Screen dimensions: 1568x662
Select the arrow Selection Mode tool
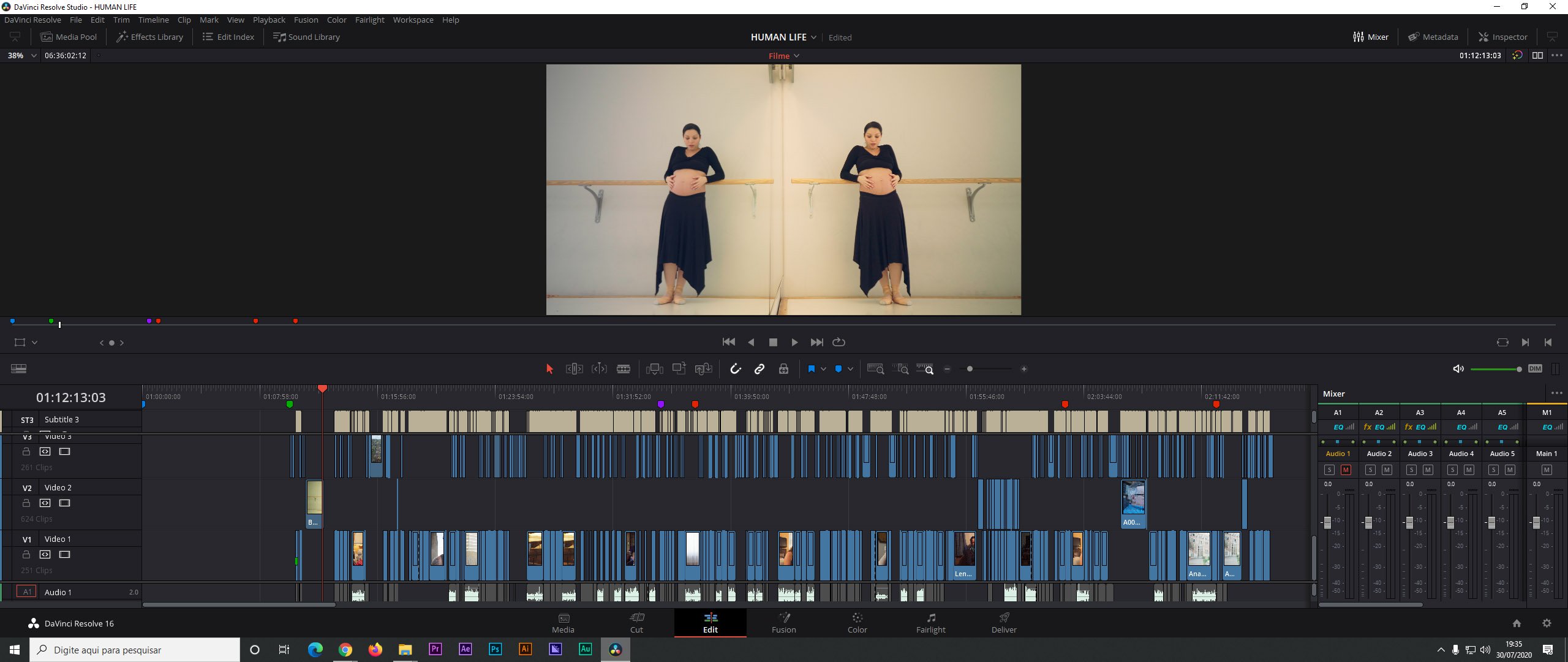point(549,369)
